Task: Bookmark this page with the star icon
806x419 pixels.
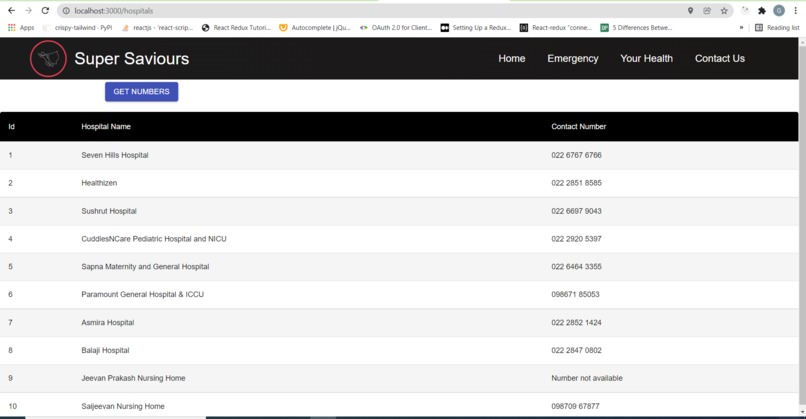Action: (724, 11)
